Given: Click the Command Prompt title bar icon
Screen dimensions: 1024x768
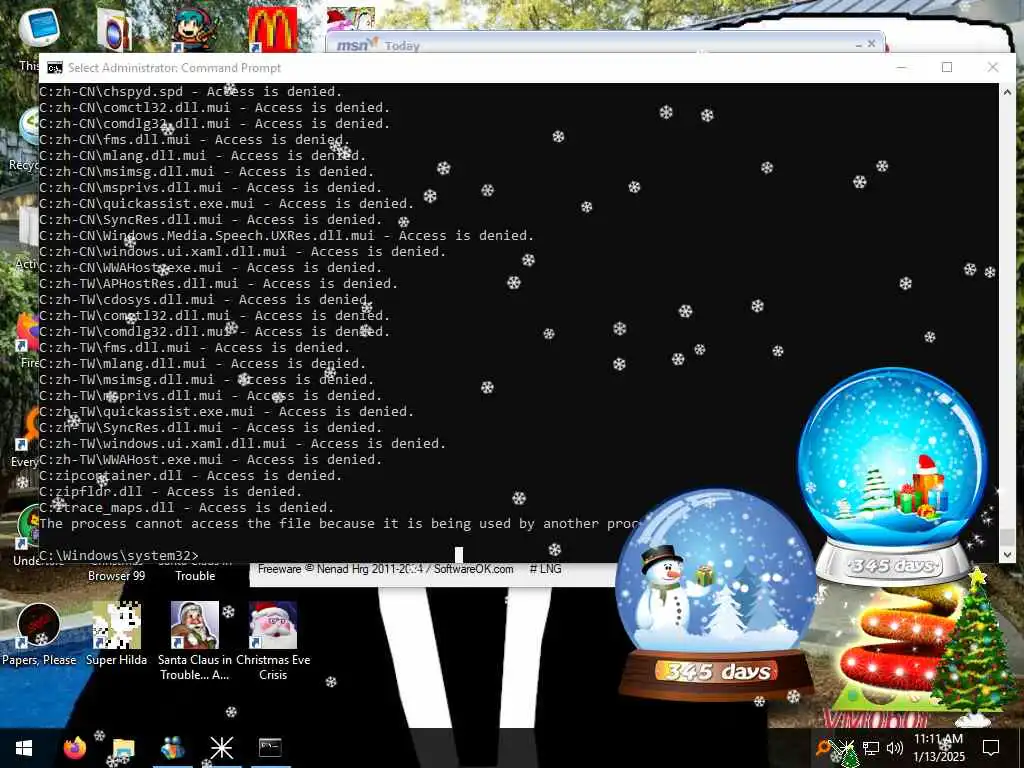Looking at the screenshot, I should click(x=55, y=68).
